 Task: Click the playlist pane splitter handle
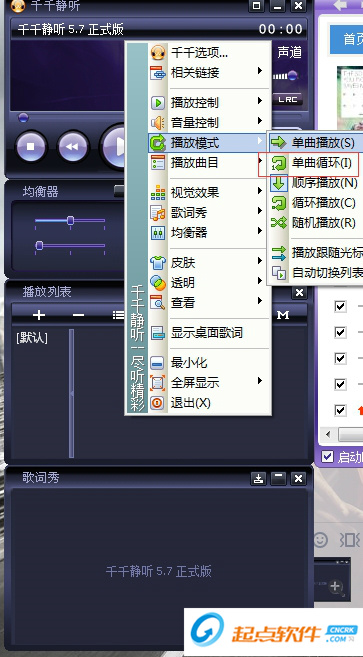(x=71, y=393)
